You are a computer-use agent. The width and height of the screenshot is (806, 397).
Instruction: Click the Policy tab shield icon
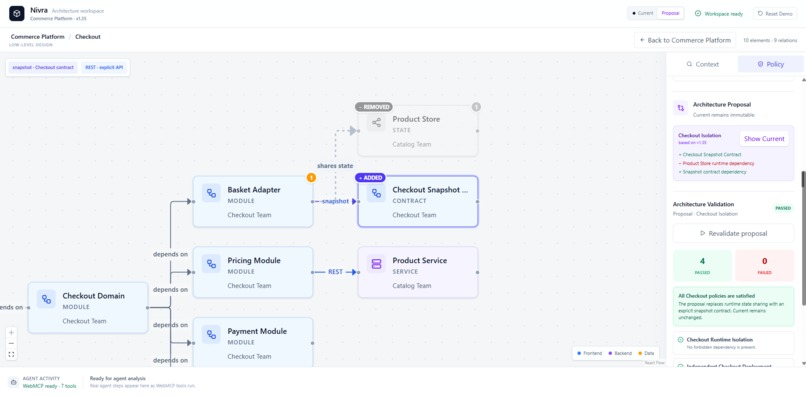click(x=760, y=64)
